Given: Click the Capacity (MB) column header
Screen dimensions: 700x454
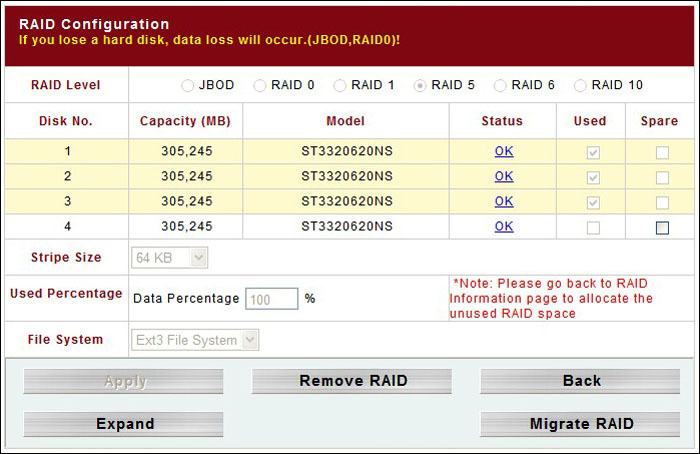Looking at the screenshot, I should [x=185, y=121].
